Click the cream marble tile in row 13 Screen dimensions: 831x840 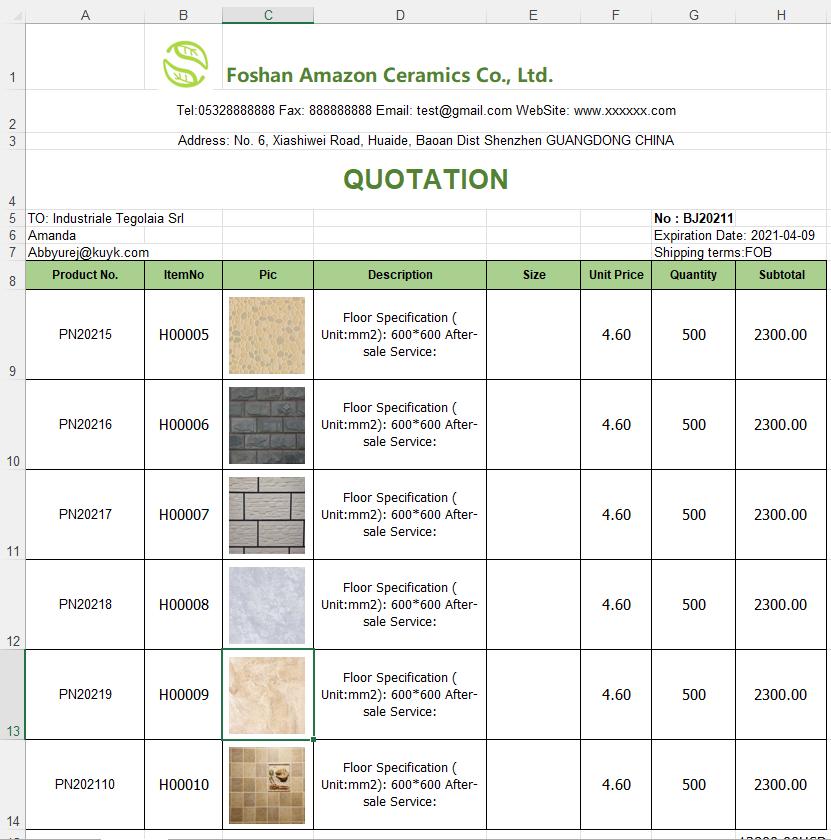[x=267, y=695]
